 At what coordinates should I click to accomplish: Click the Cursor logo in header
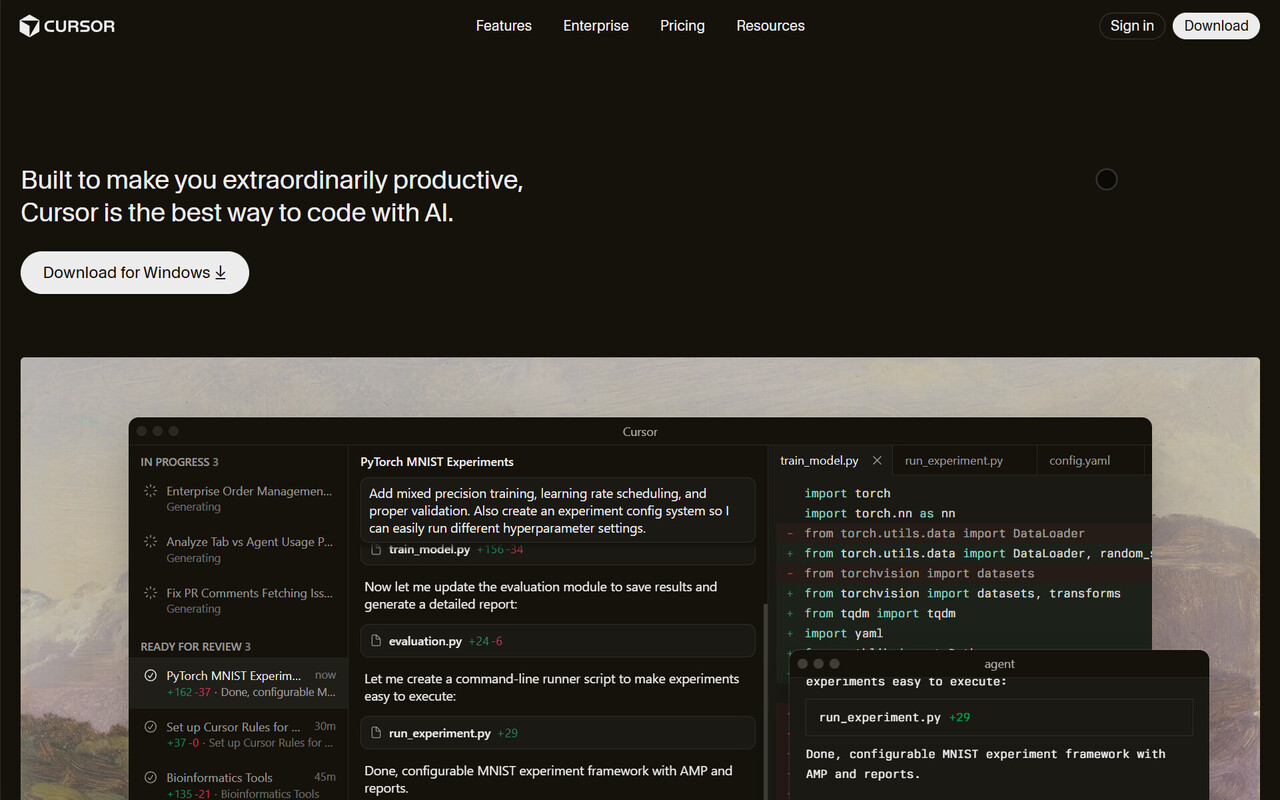tap(67, 26)
